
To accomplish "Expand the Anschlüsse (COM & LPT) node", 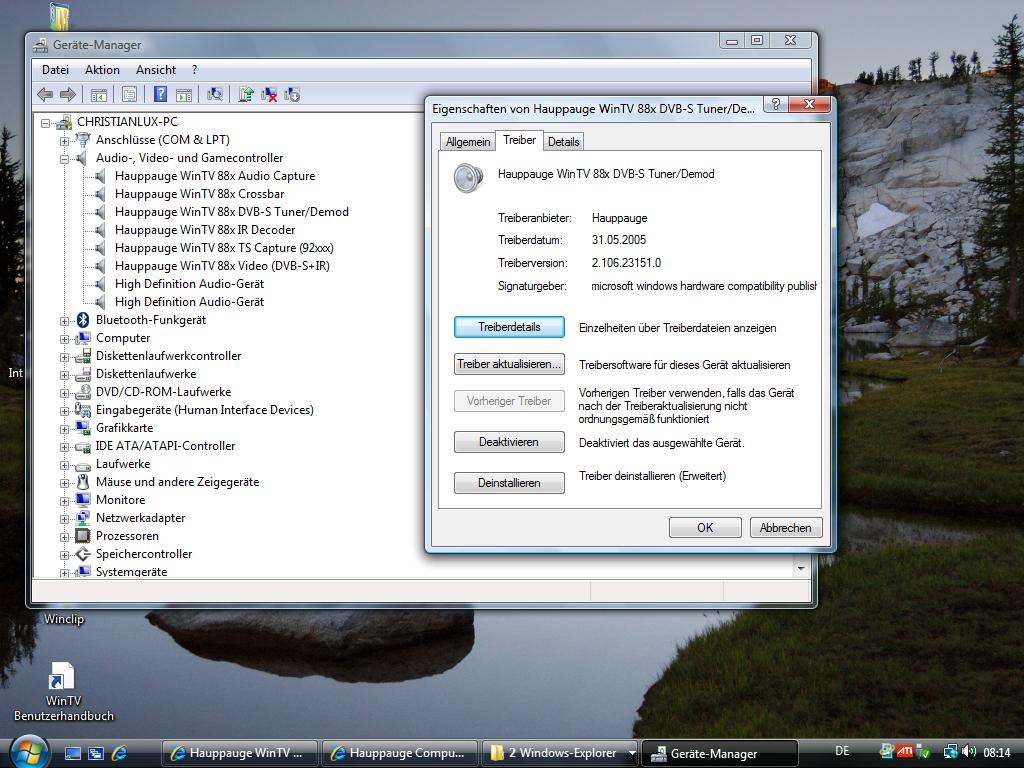I will tap(64, 140).
